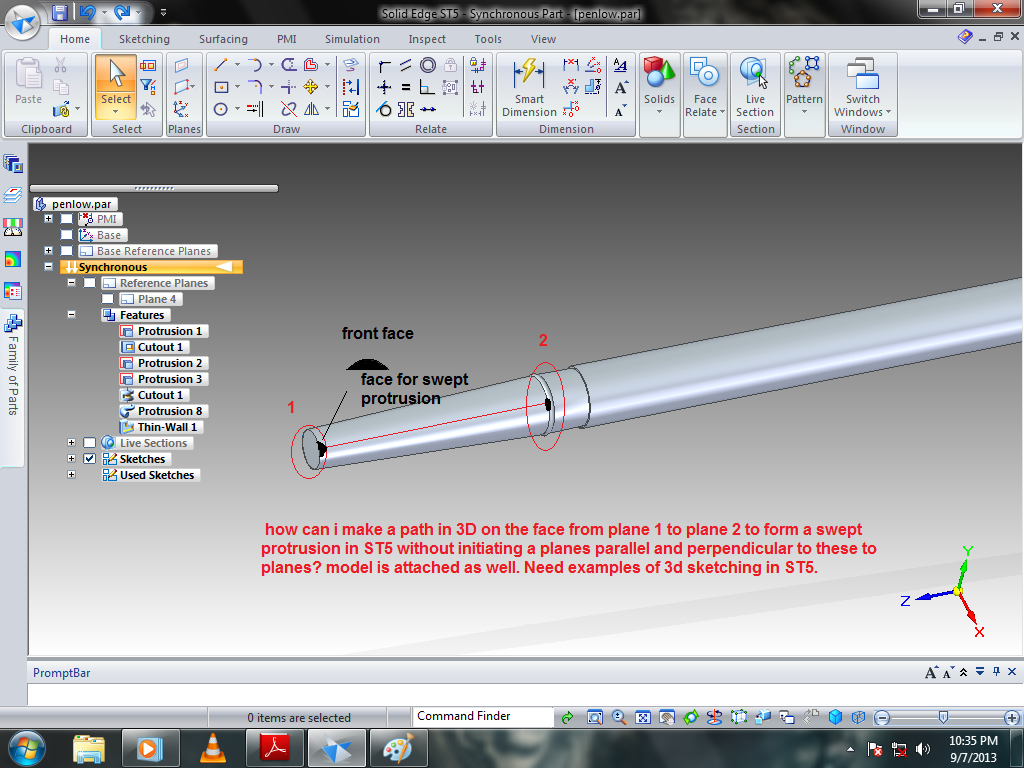Click the Save icon in quick access toolbar
1024x768 pixels.
tap(59, 12)
